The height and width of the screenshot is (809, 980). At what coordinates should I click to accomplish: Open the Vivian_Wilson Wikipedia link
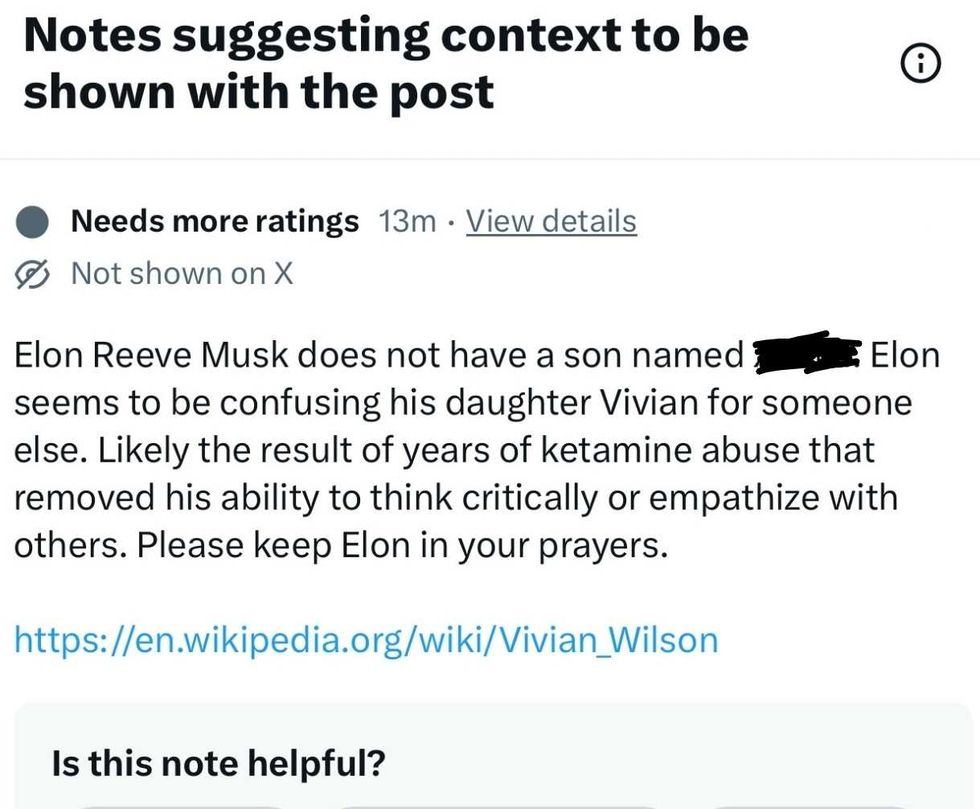[365, 639]
